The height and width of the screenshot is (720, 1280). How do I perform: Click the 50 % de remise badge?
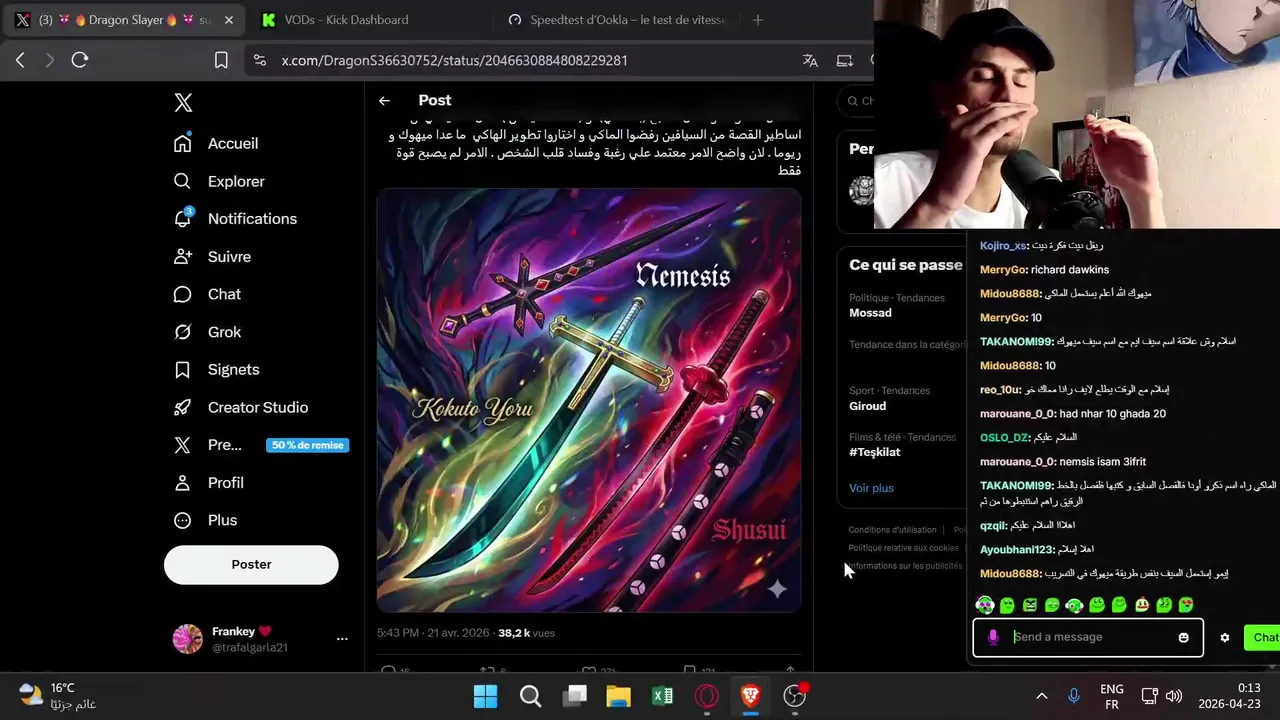pyautogui.click(x=307, y=445)
